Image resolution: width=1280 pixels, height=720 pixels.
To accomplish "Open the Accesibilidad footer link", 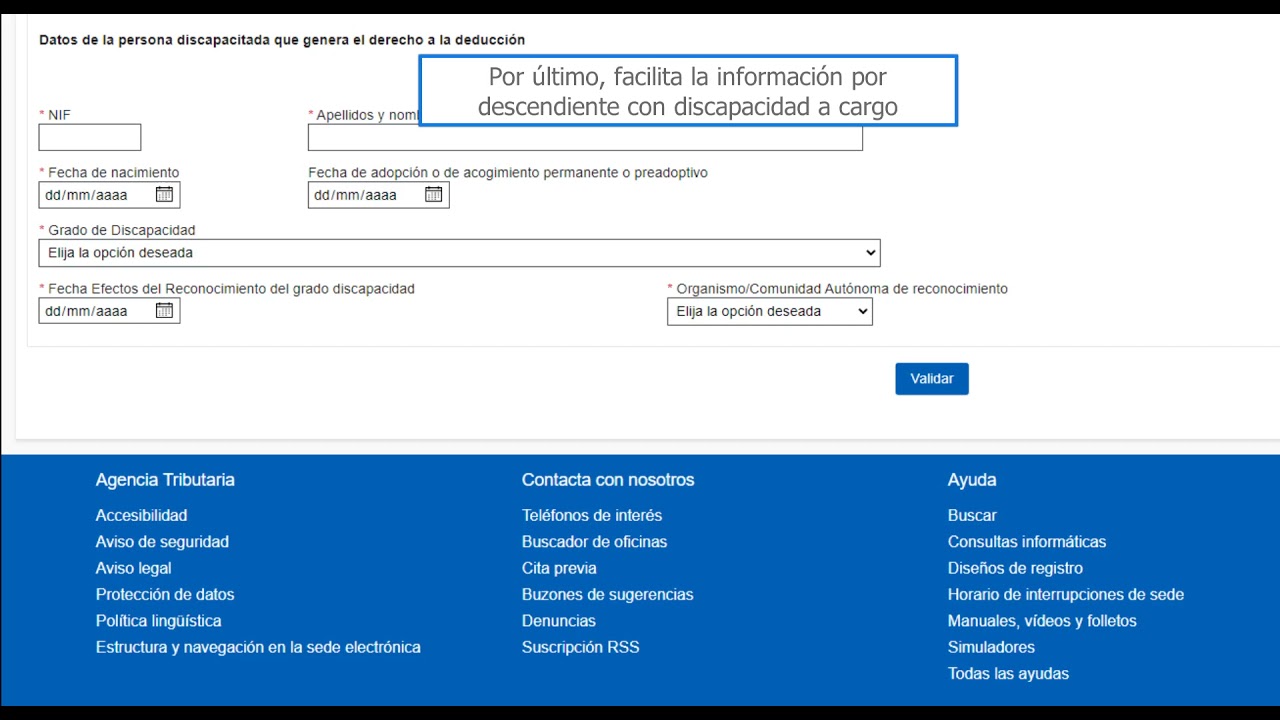I will point(141,515).
